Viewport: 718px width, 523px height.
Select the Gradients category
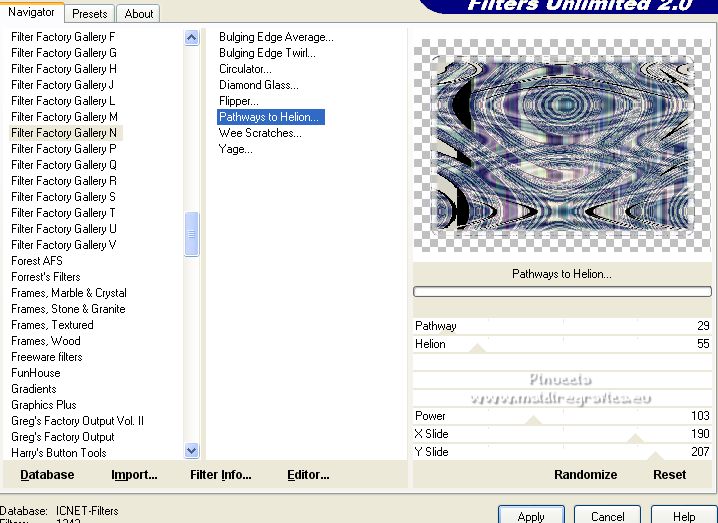coord(34,389)
